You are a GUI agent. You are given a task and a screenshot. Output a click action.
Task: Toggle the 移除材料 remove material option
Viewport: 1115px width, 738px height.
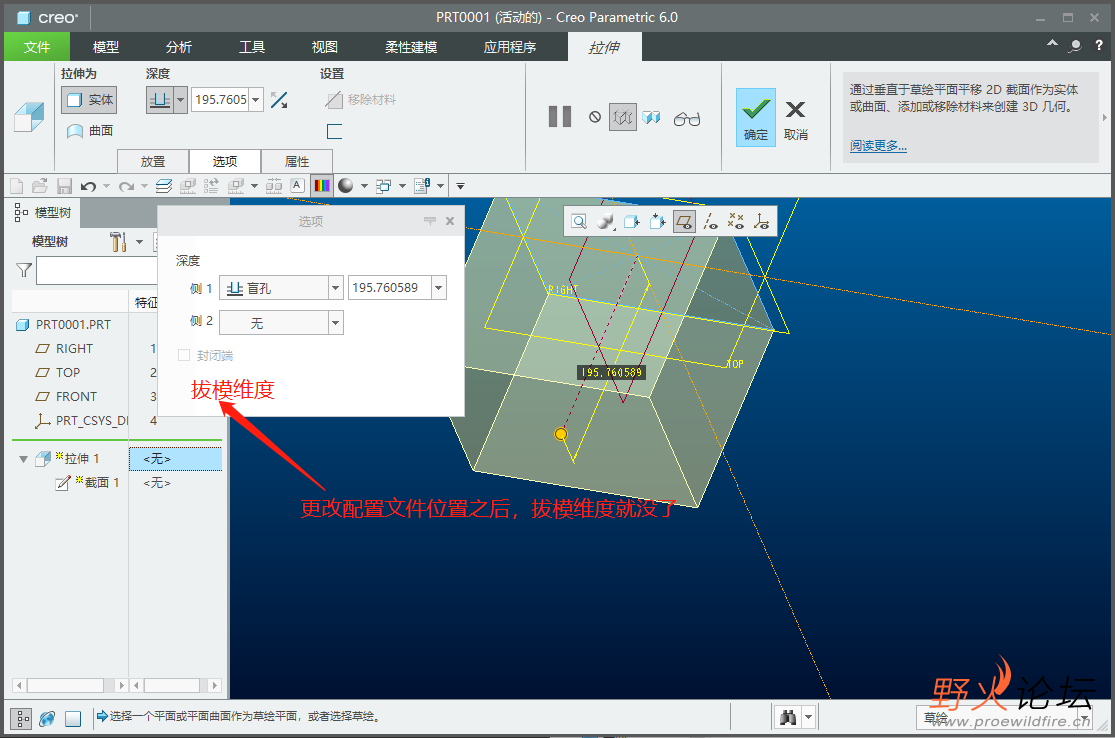point(361,100)
